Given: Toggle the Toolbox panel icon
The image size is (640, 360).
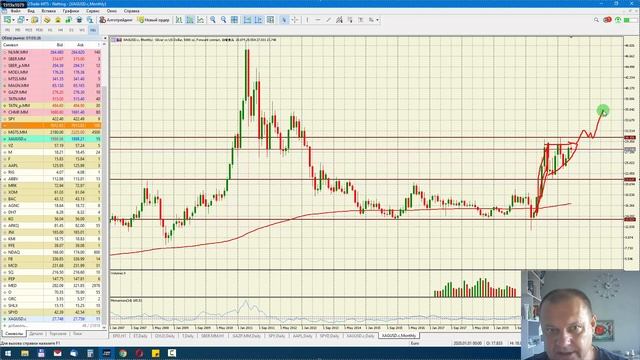Looking at the screenshot, I should click(x=68, y=20).
